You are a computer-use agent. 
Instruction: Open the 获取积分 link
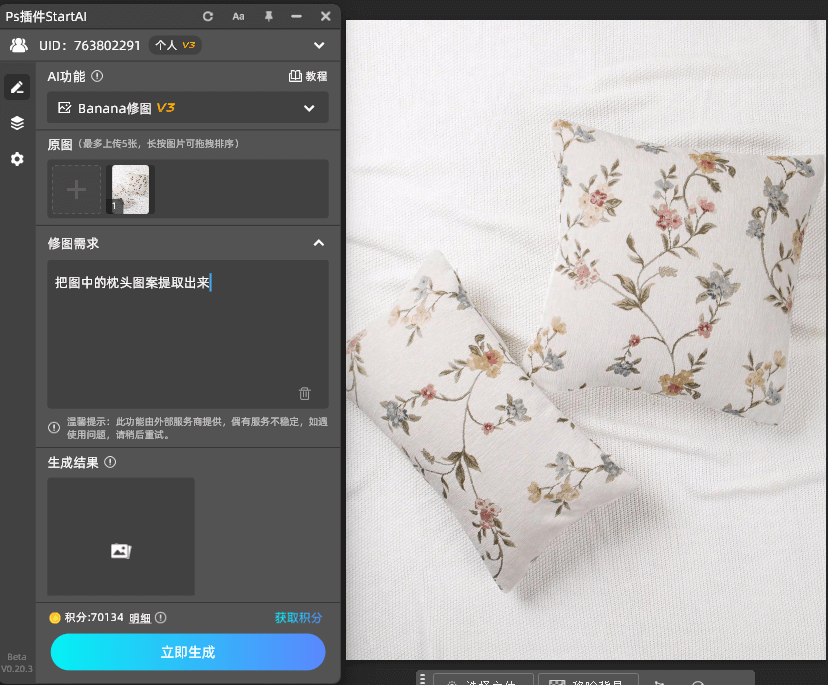click(x=299, y=617)
